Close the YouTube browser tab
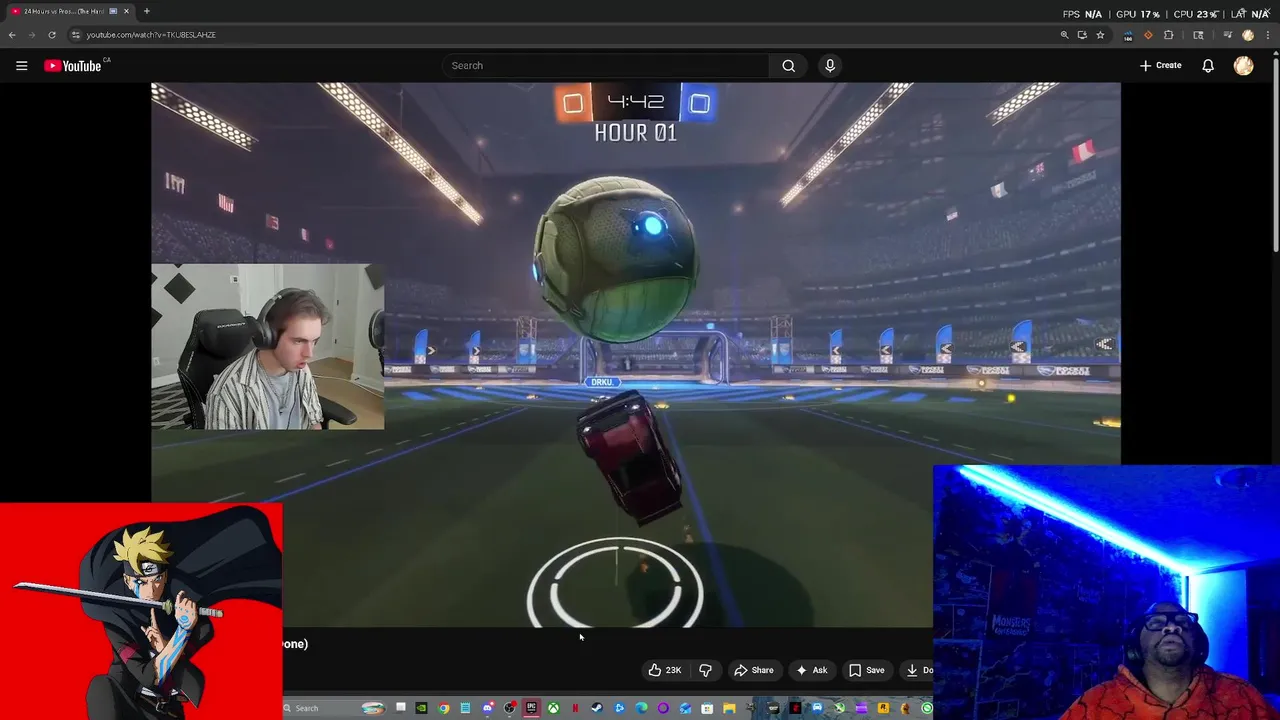 (x=126, y=11)
